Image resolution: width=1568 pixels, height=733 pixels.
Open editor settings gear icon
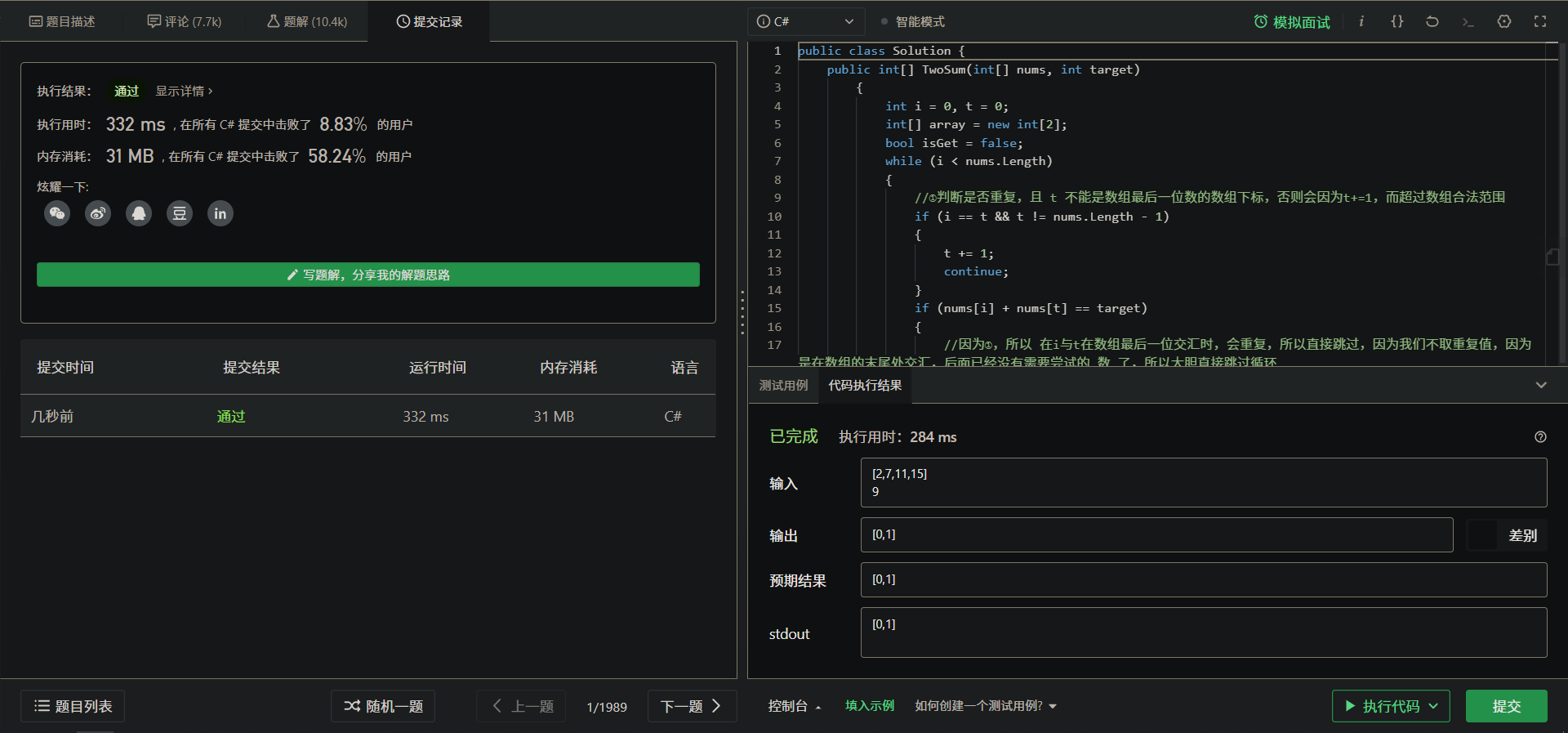pos(1504,21)
